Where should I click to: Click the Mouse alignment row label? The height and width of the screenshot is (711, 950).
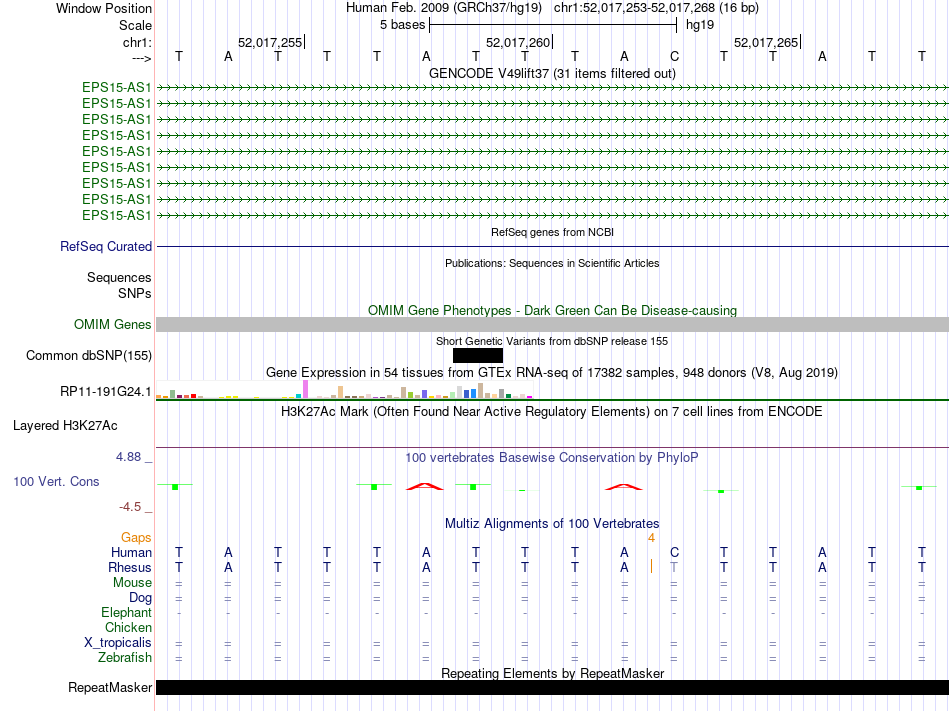(132, 583)
